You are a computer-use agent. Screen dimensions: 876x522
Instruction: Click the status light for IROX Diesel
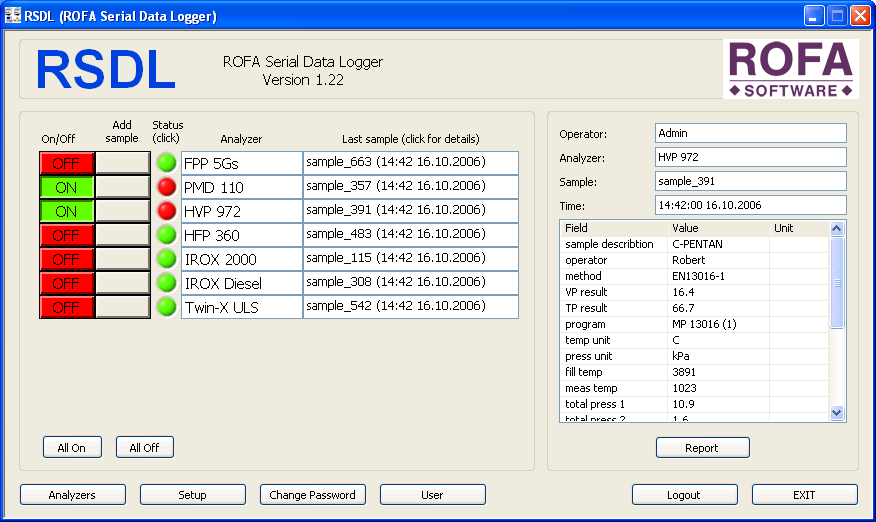(x=166, y=283)
